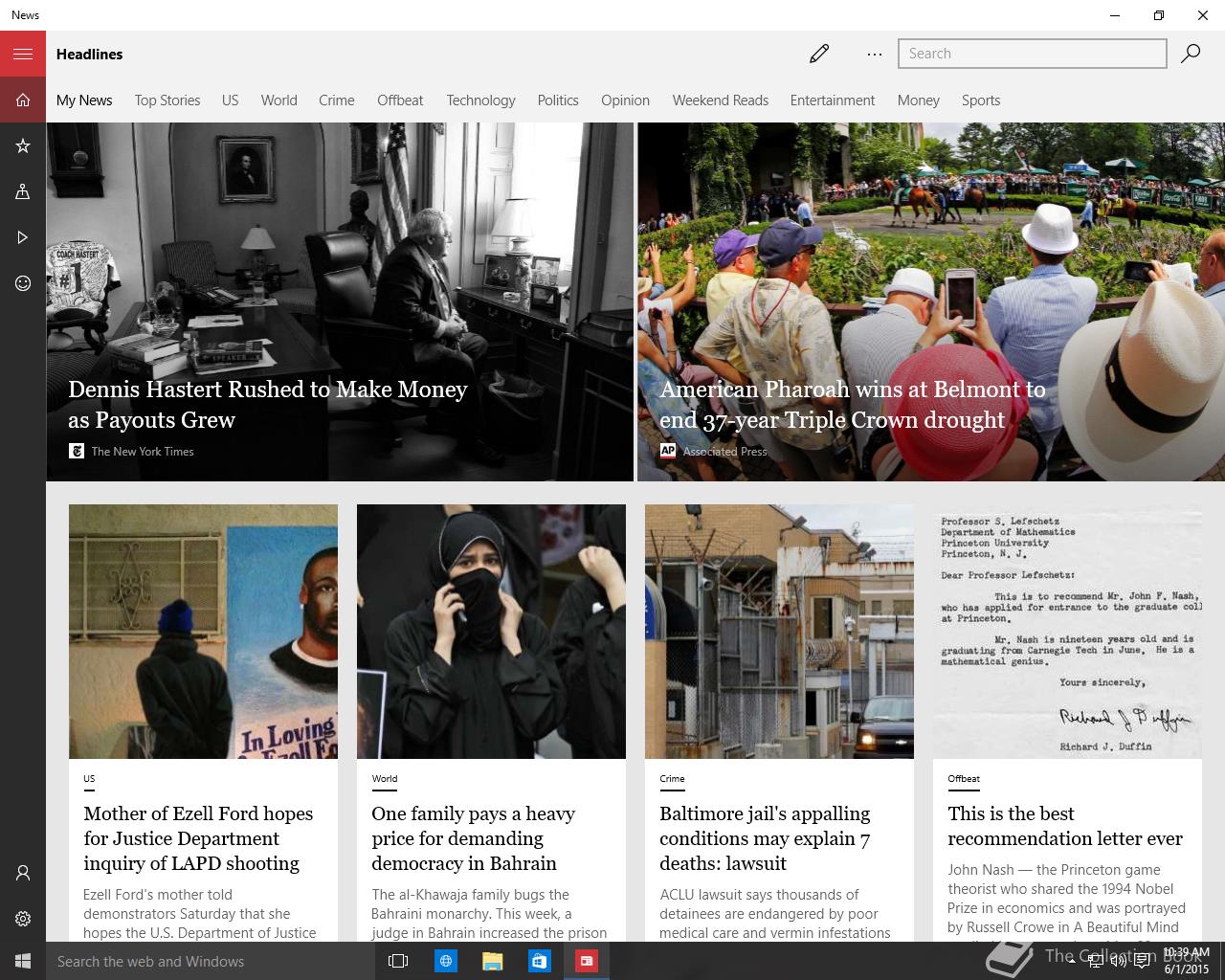Image resolution: width=1225 pixels, height=980 pixels.
Task: Click the Headlines page title
Action: click(89, 54)
